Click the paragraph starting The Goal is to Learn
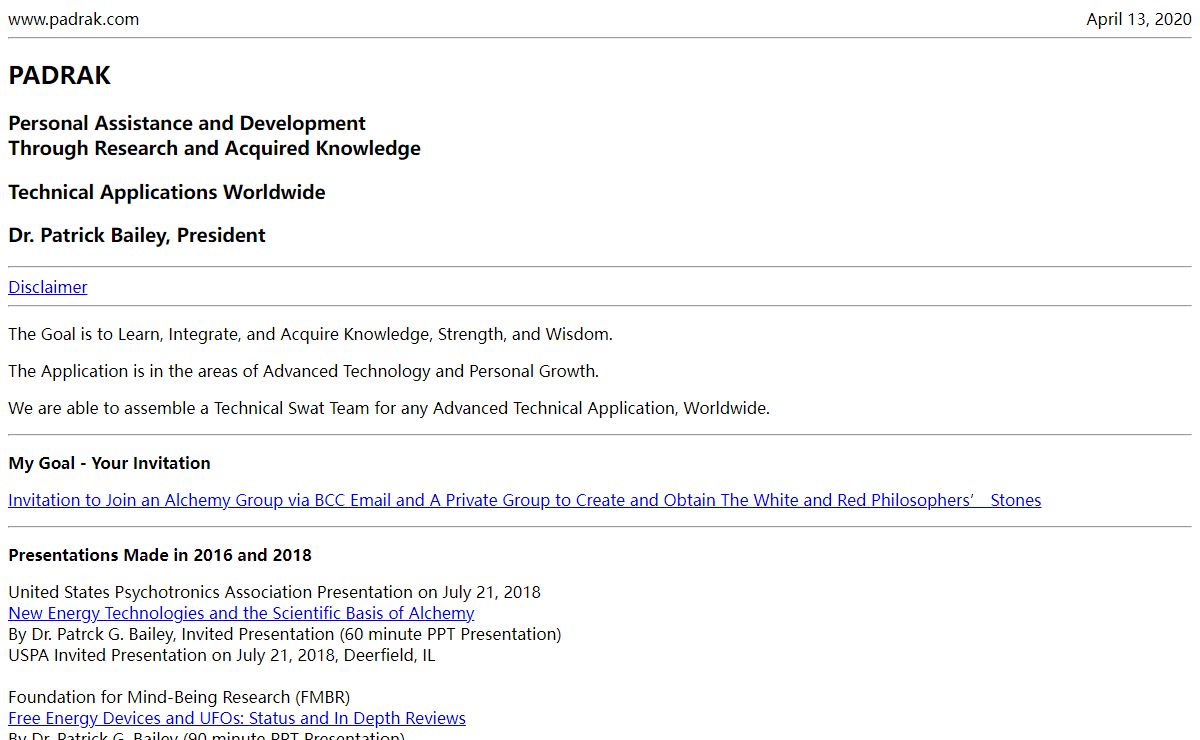 310,334
